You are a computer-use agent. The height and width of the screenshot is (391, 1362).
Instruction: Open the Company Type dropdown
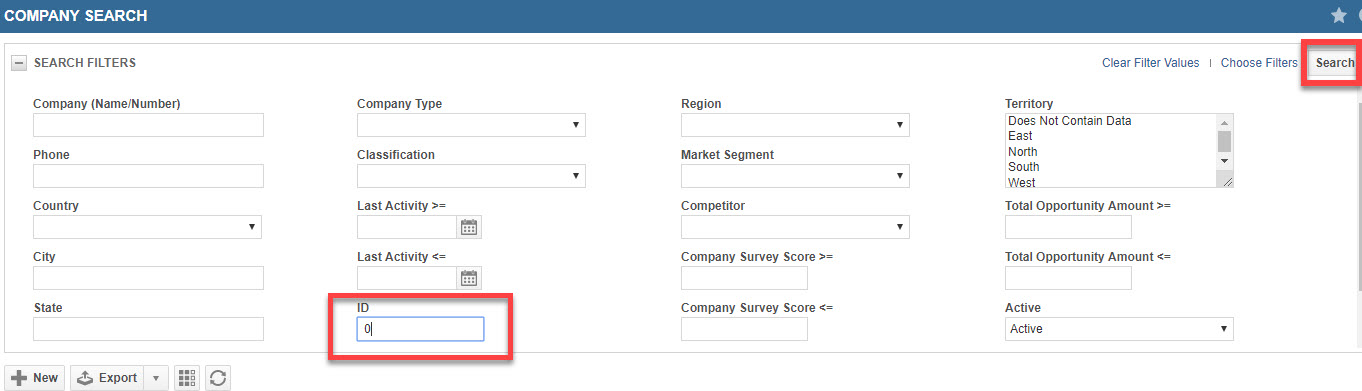tap(471, 125)
